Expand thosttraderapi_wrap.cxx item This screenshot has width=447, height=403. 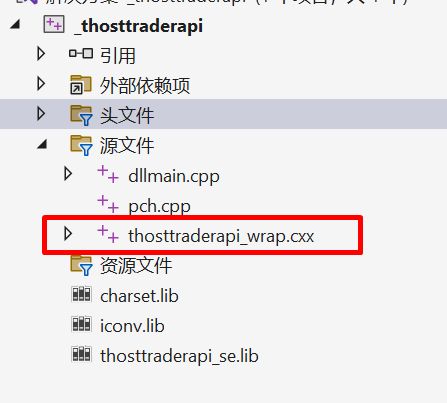coord(68,234)
